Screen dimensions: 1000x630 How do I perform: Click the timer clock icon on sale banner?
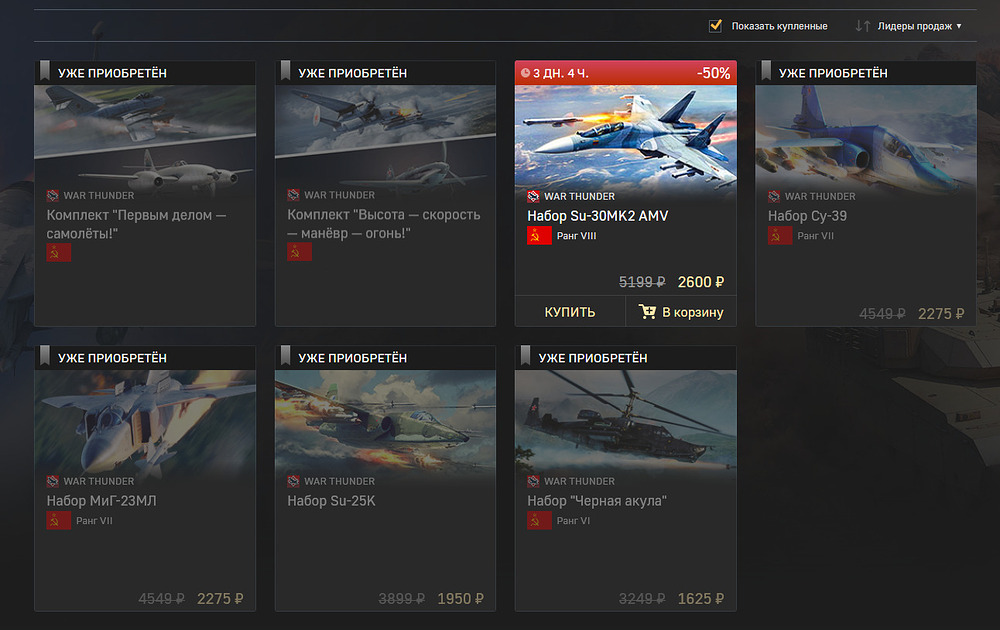click(x=526, y=73)
